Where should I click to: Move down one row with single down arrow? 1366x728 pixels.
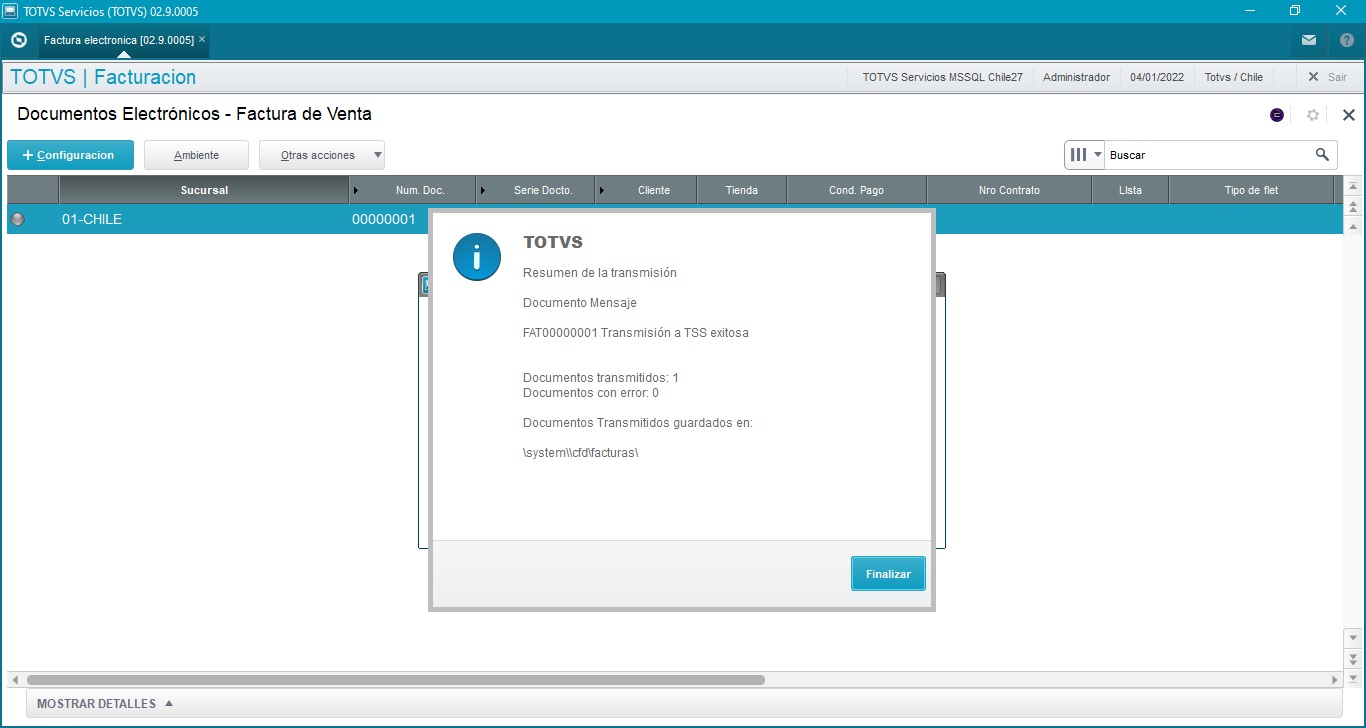[x=1353, y=637]
